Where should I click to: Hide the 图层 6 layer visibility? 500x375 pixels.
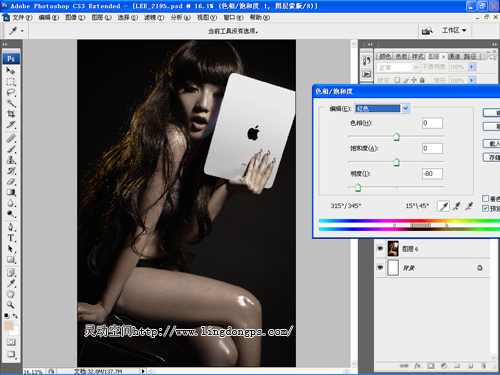(x=380, y=248)
